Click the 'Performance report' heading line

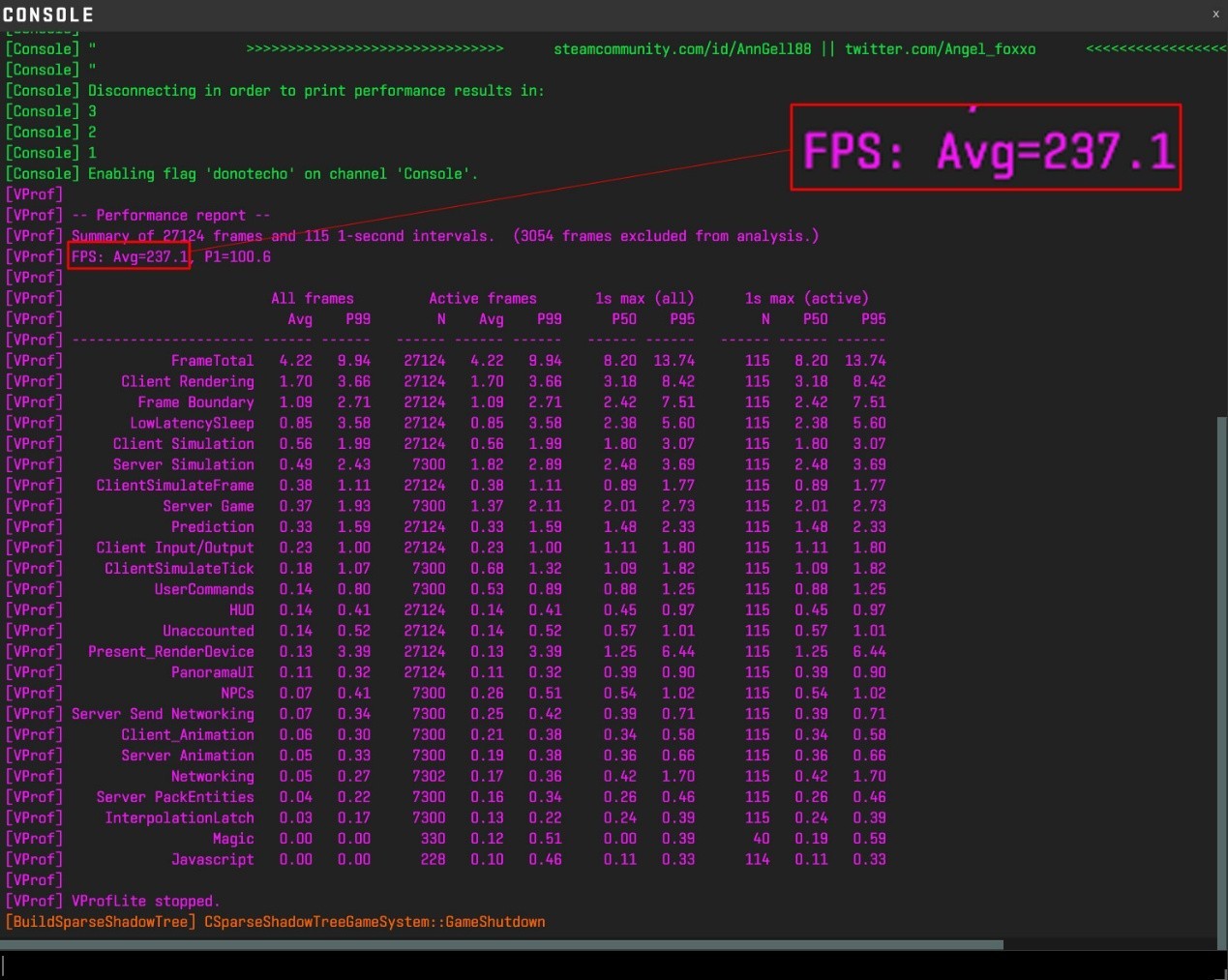170,216
